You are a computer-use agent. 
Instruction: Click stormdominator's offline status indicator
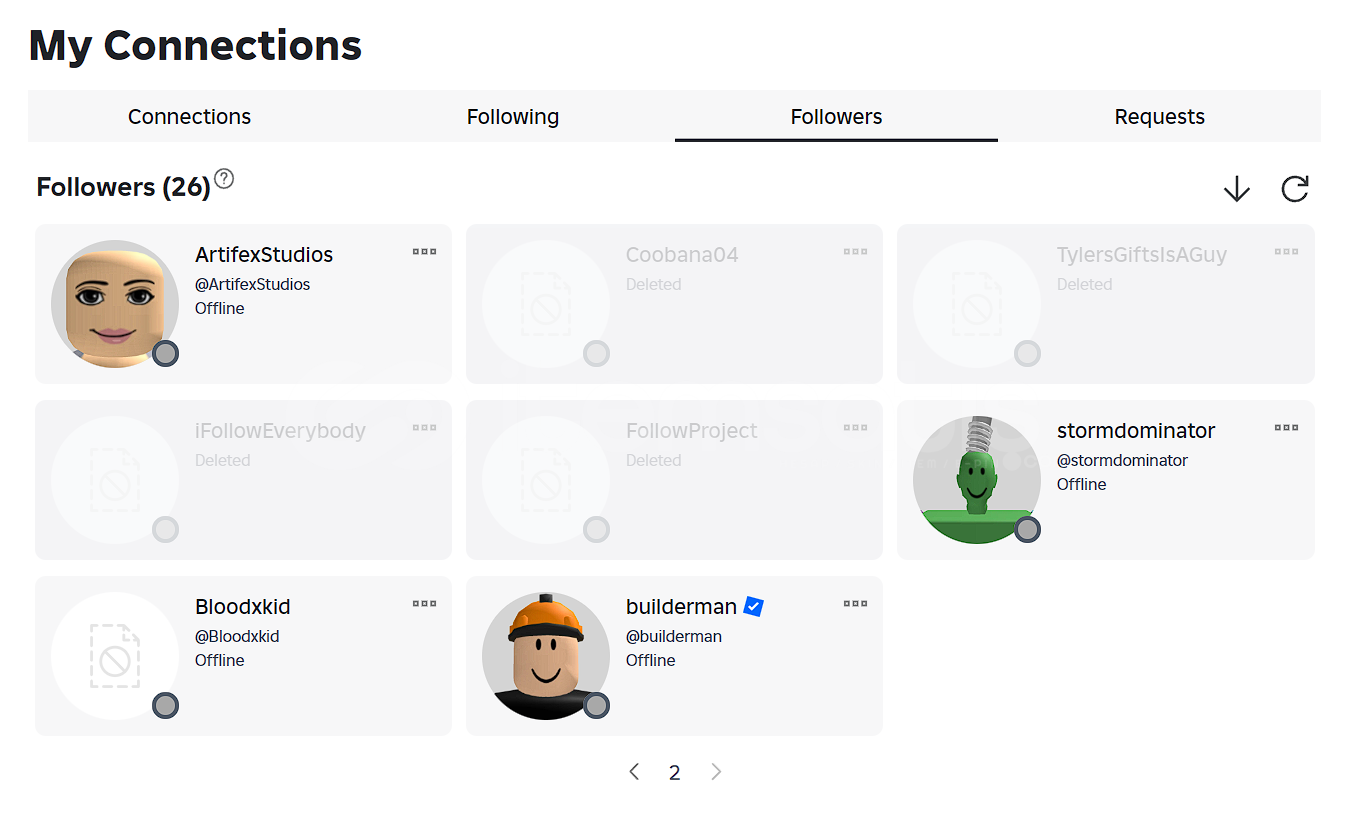[1028, 529]
